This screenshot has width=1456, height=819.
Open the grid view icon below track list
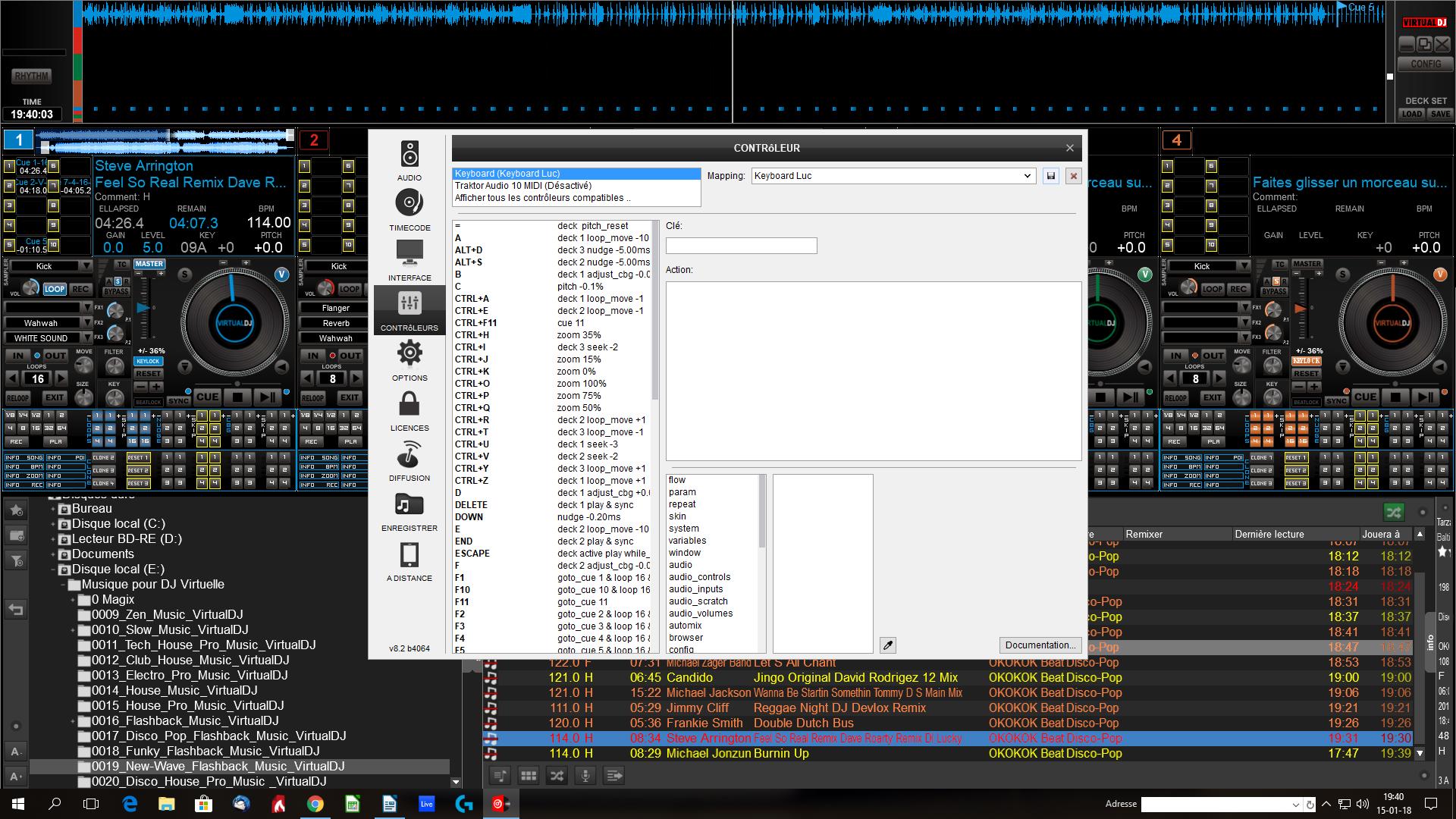coord(529,775)
